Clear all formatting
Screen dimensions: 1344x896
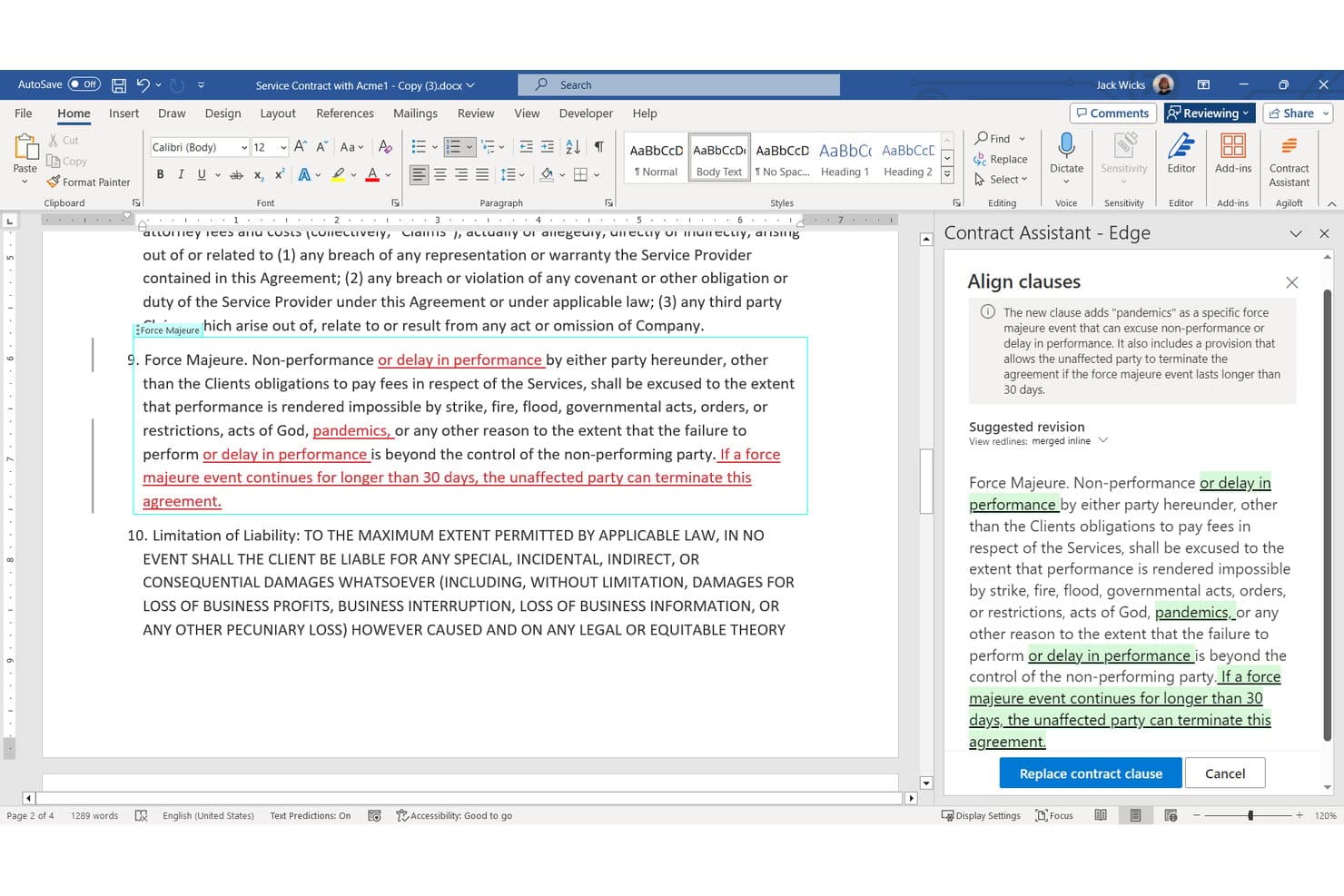[x=385, y=147]
